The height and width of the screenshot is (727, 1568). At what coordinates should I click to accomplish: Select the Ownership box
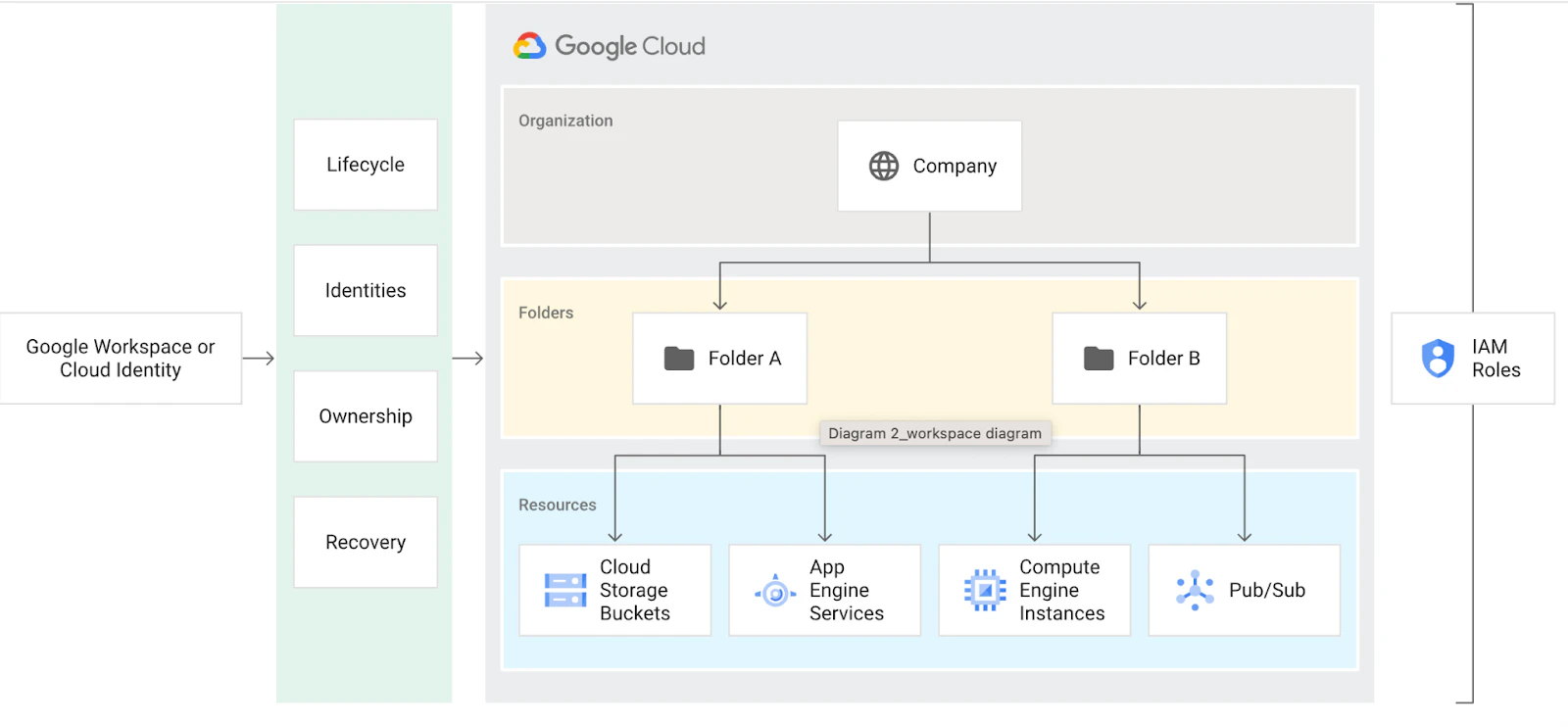point(366,416)
